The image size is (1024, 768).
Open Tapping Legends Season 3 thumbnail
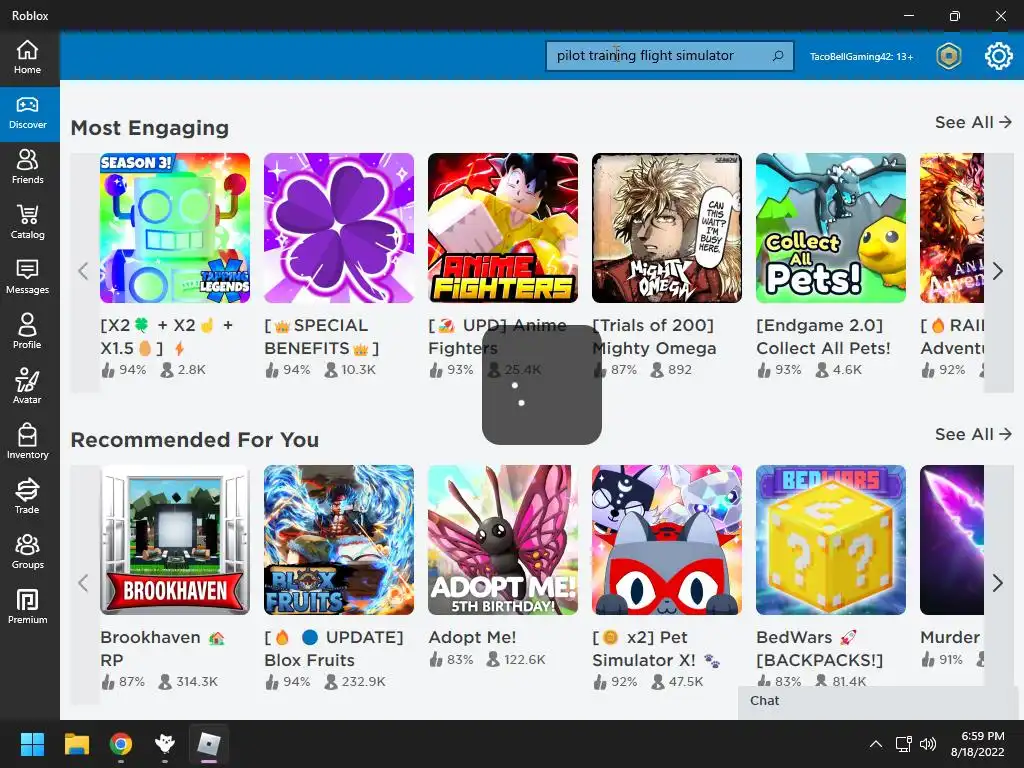[175, 228]
